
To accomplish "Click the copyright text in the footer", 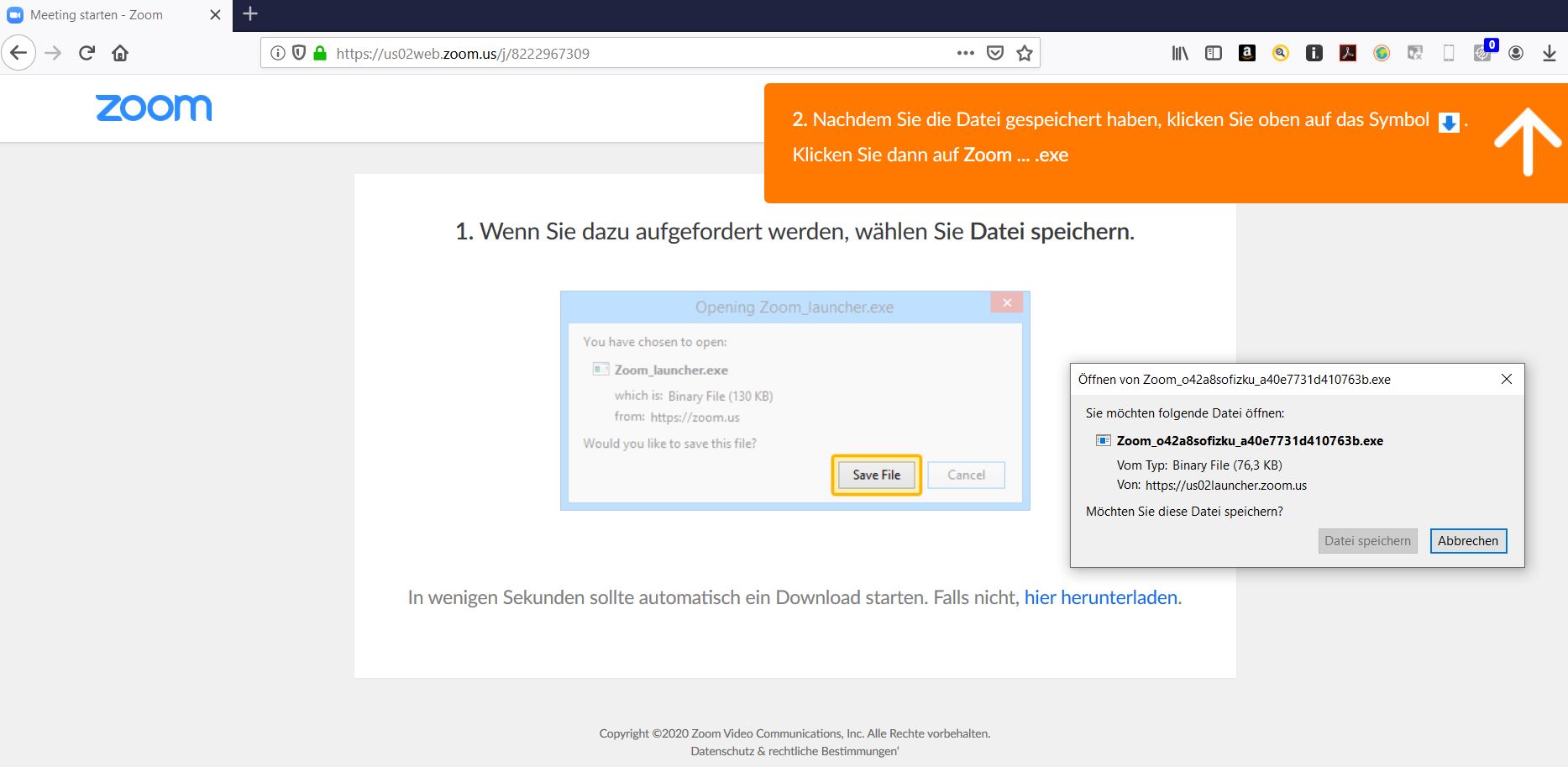I will pos(794,733).
